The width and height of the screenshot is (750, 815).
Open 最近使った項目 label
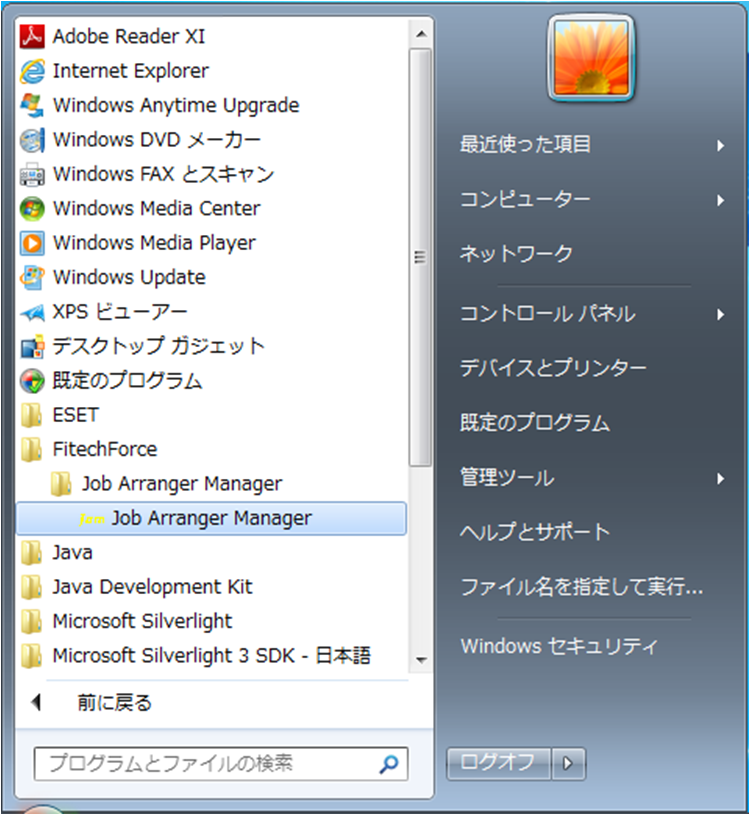coord(525,144)
